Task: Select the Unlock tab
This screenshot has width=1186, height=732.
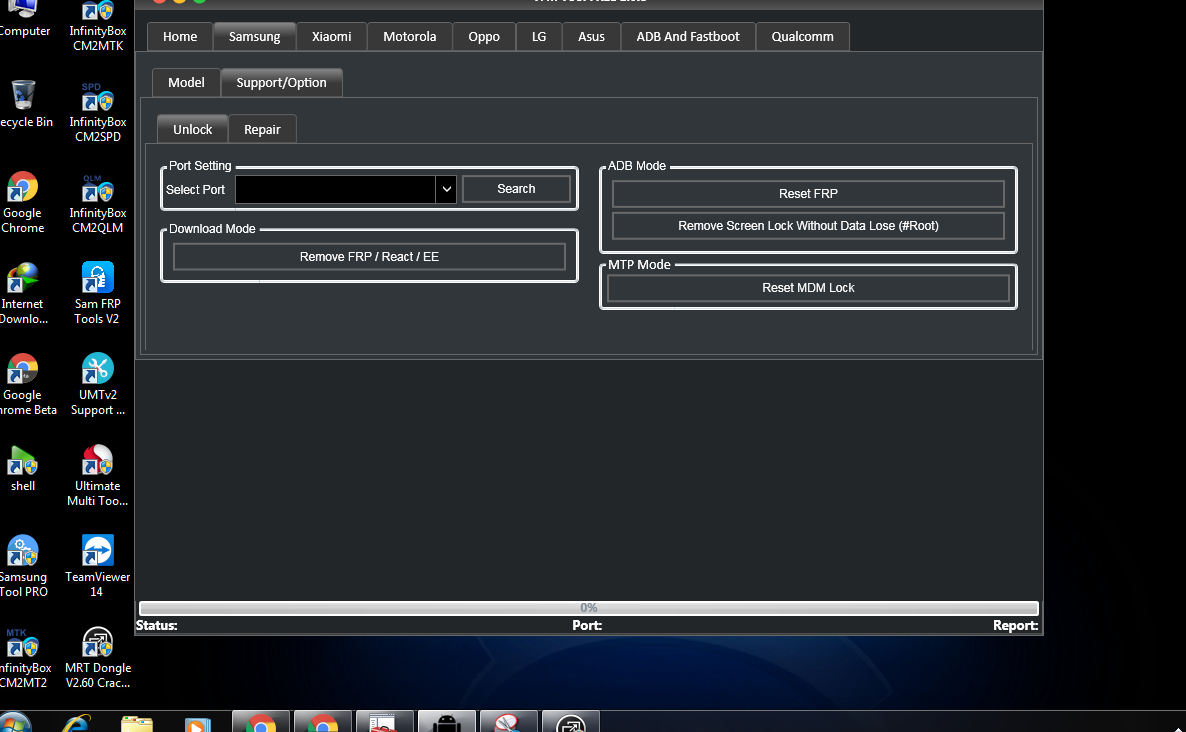Action: 193,129
